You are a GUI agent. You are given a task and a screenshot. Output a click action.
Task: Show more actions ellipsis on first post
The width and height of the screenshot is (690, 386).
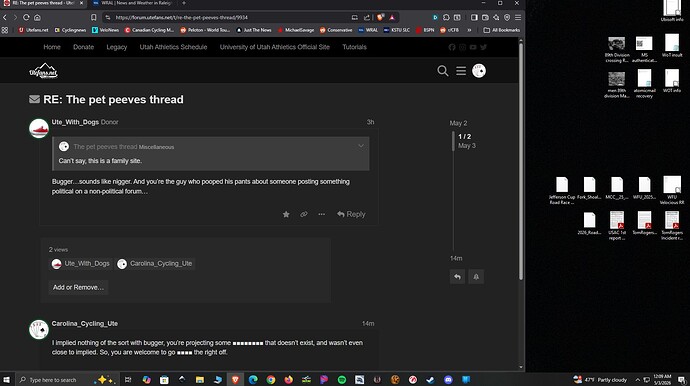click(322, 214)
